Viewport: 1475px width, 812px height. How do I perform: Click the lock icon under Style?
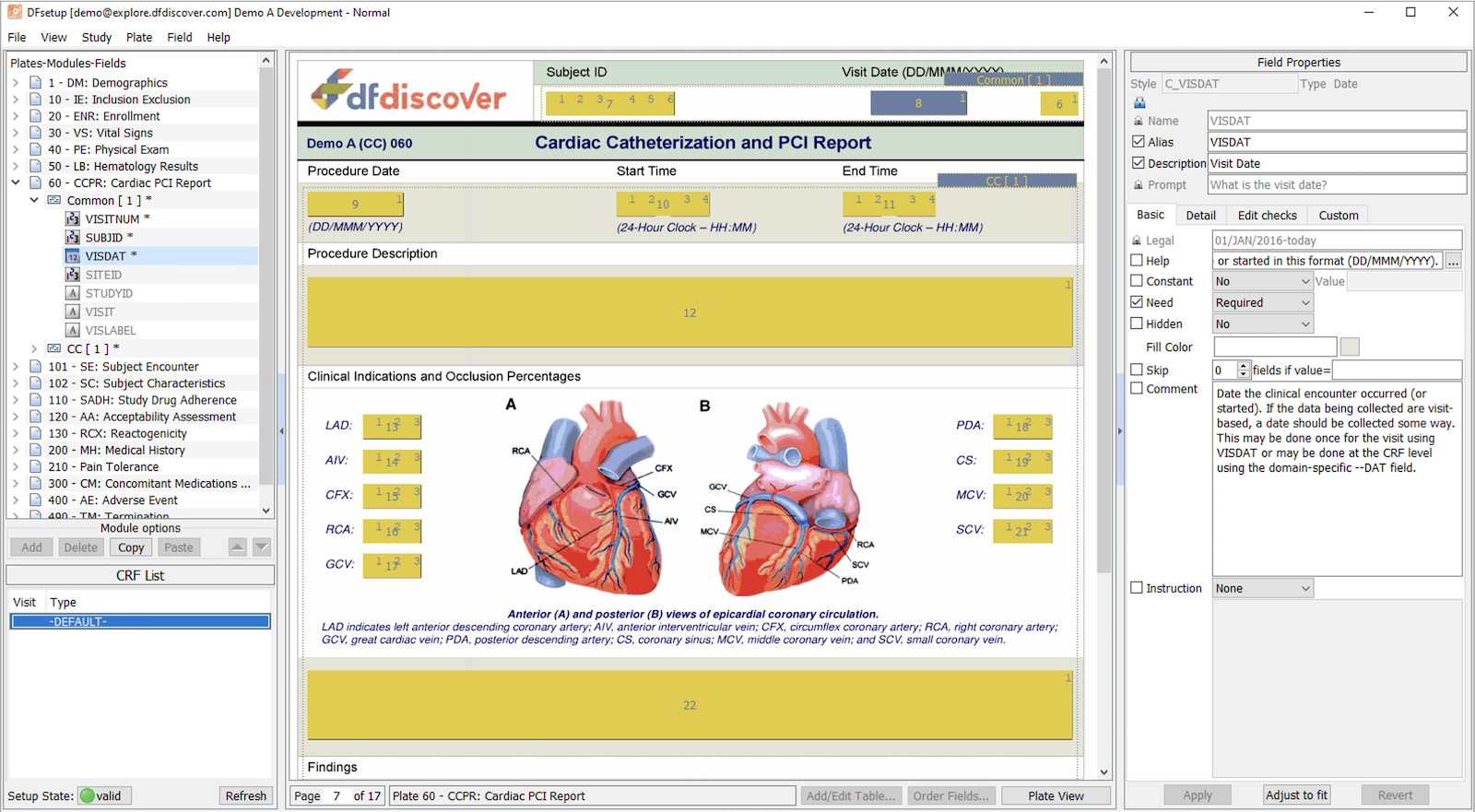click(x=1139, y=102)
